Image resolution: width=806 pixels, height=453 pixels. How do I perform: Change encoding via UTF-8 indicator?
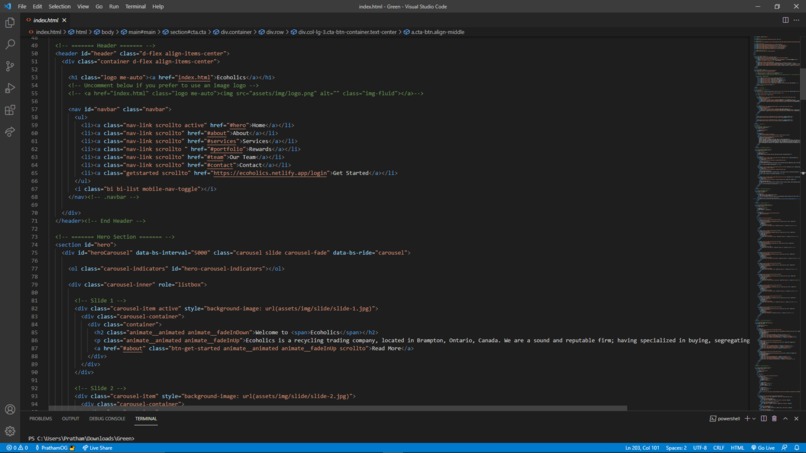click(x=700, y=448)
